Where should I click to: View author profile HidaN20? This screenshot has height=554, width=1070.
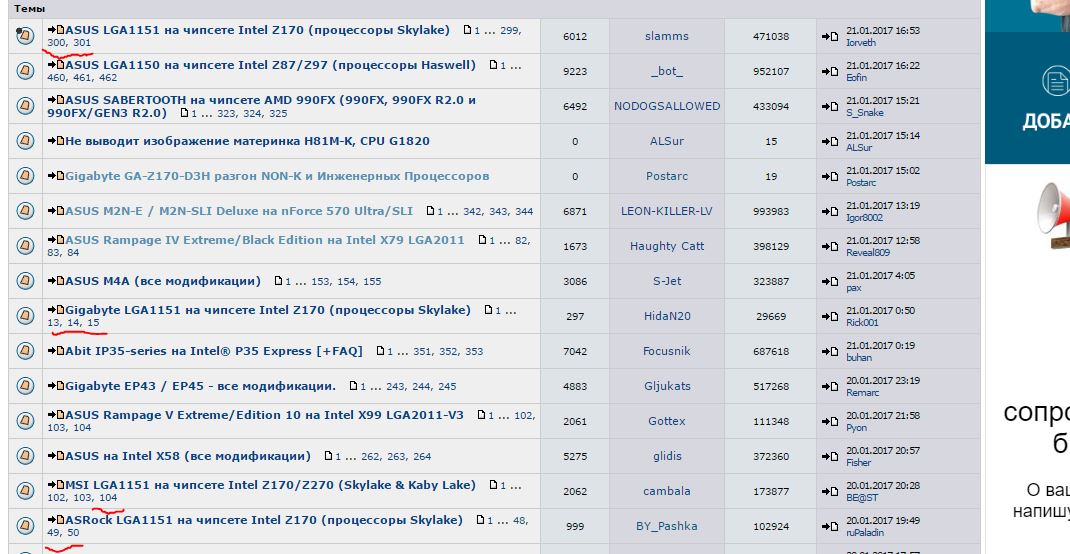tap(667, 317)
